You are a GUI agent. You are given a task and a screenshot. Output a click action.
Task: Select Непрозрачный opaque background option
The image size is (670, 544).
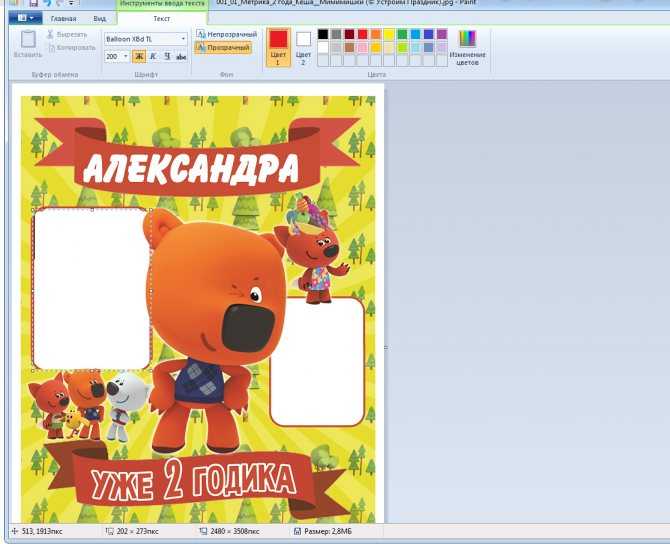tap(226, 34)
